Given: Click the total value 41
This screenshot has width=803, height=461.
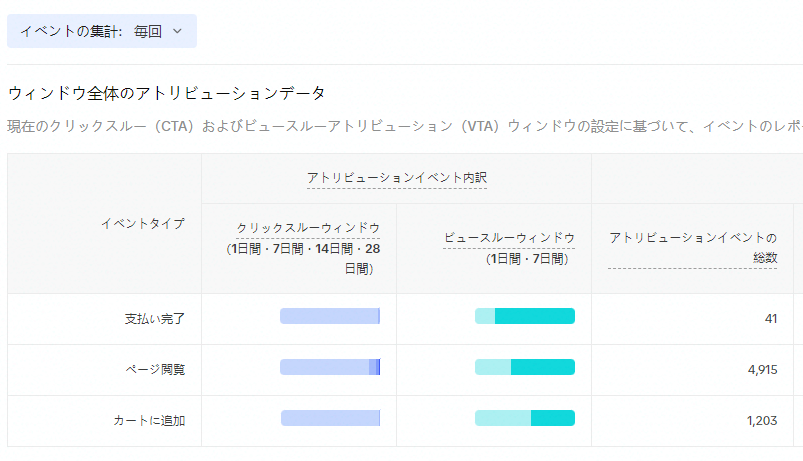Looking at the screenshot, I should pyautogui.click(x=770, y=319).
